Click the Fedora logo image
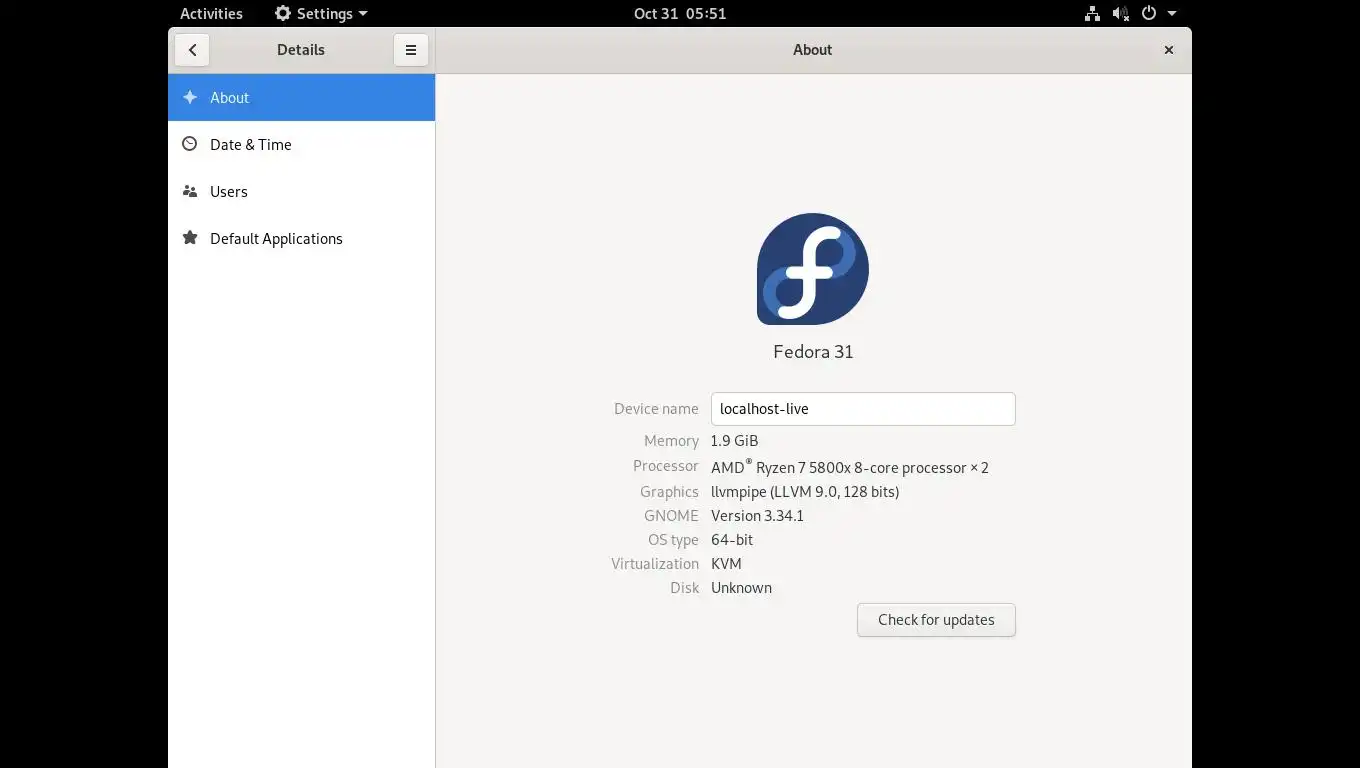Viewport: 1360px width, 768px height. (x=813, y=269)
